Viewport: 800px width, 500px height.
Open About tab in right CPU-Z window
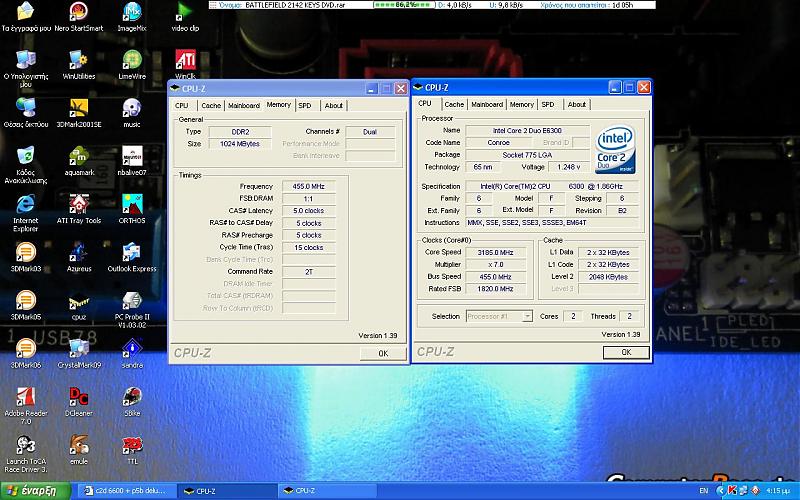(577, 105)
